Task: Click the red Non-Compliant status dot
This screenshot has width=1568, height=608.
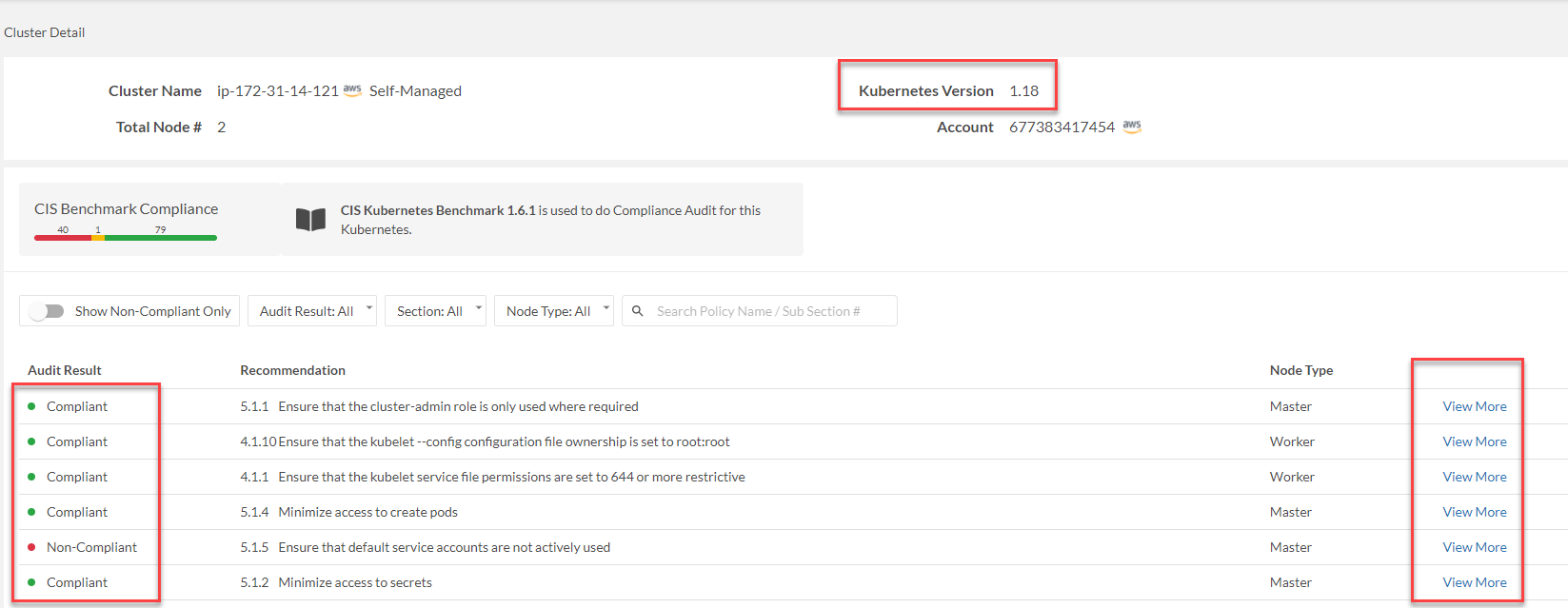Action: [31, 547]
